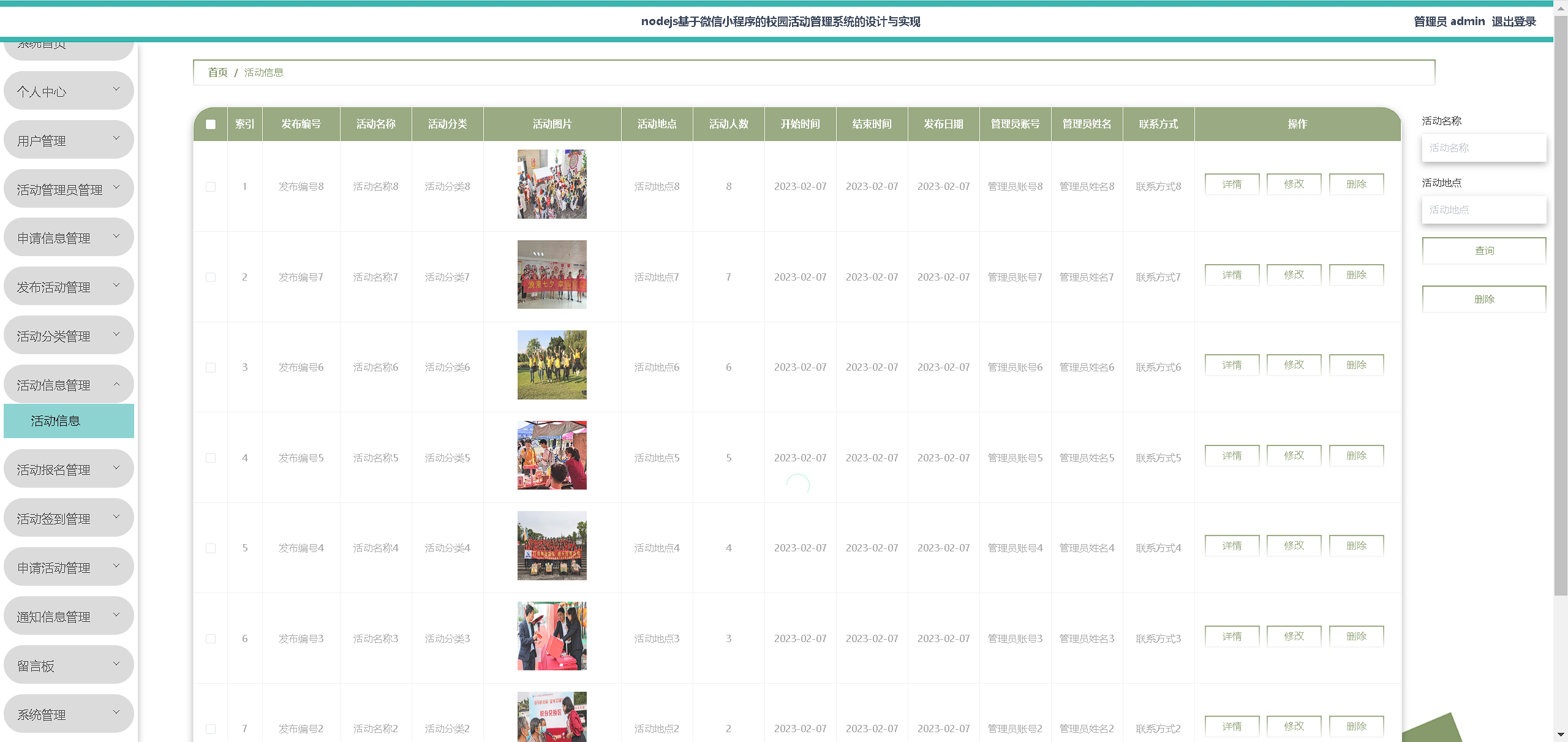Expand 系统管理 sidebar section

click(68, 714)
